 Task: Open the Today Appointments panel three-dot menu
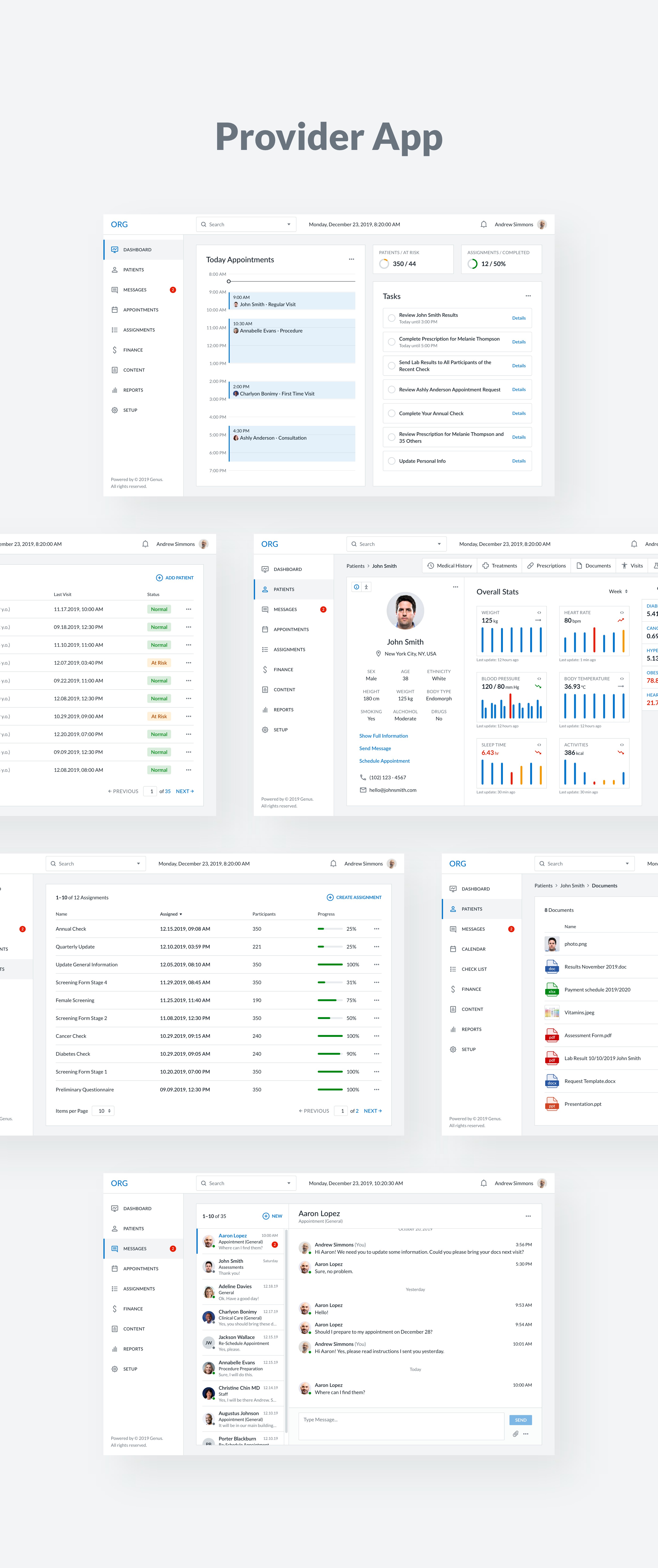pyautogui.click(x=351, y=259)
